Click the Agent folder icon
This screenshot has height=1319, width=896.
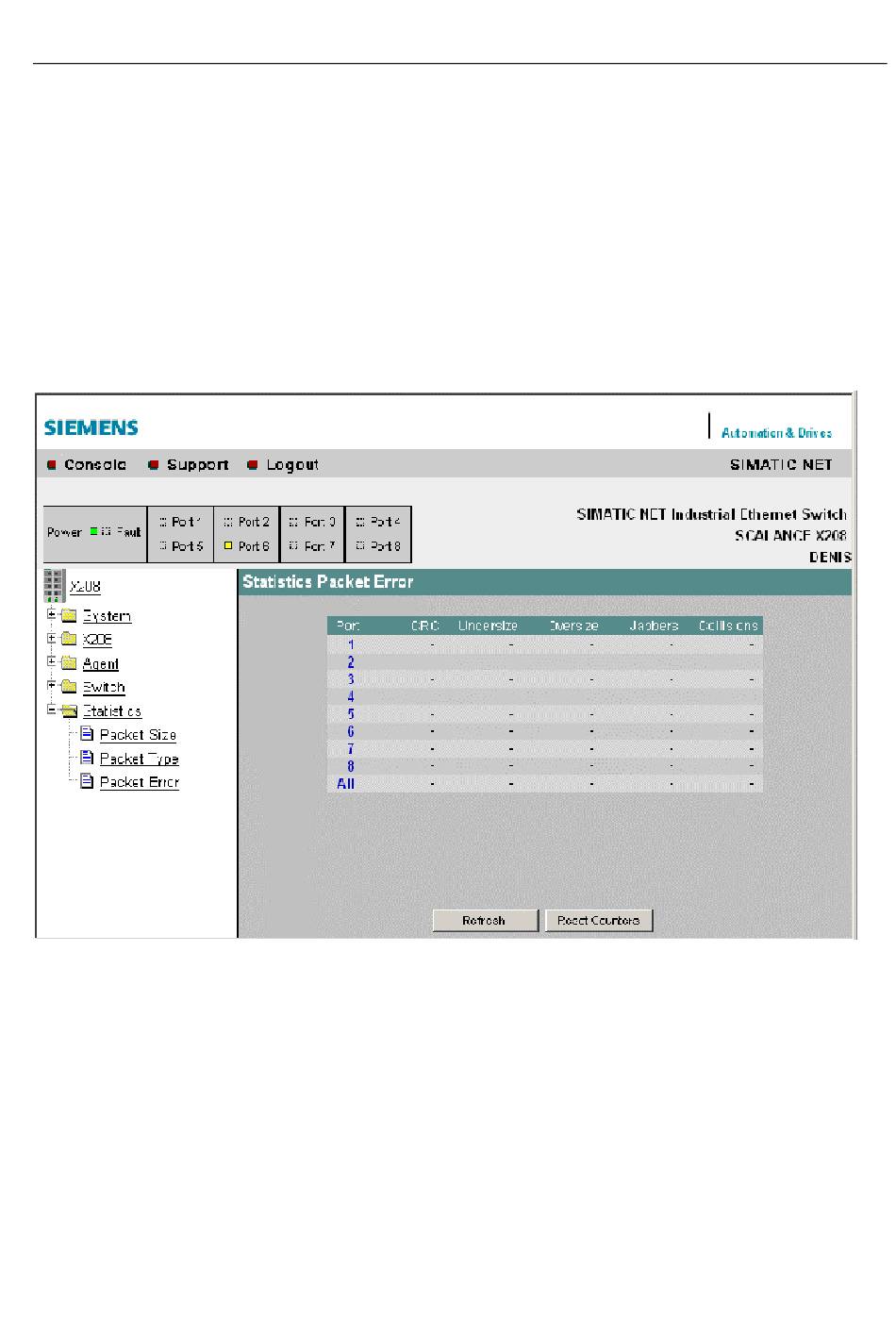coord(69,663)
